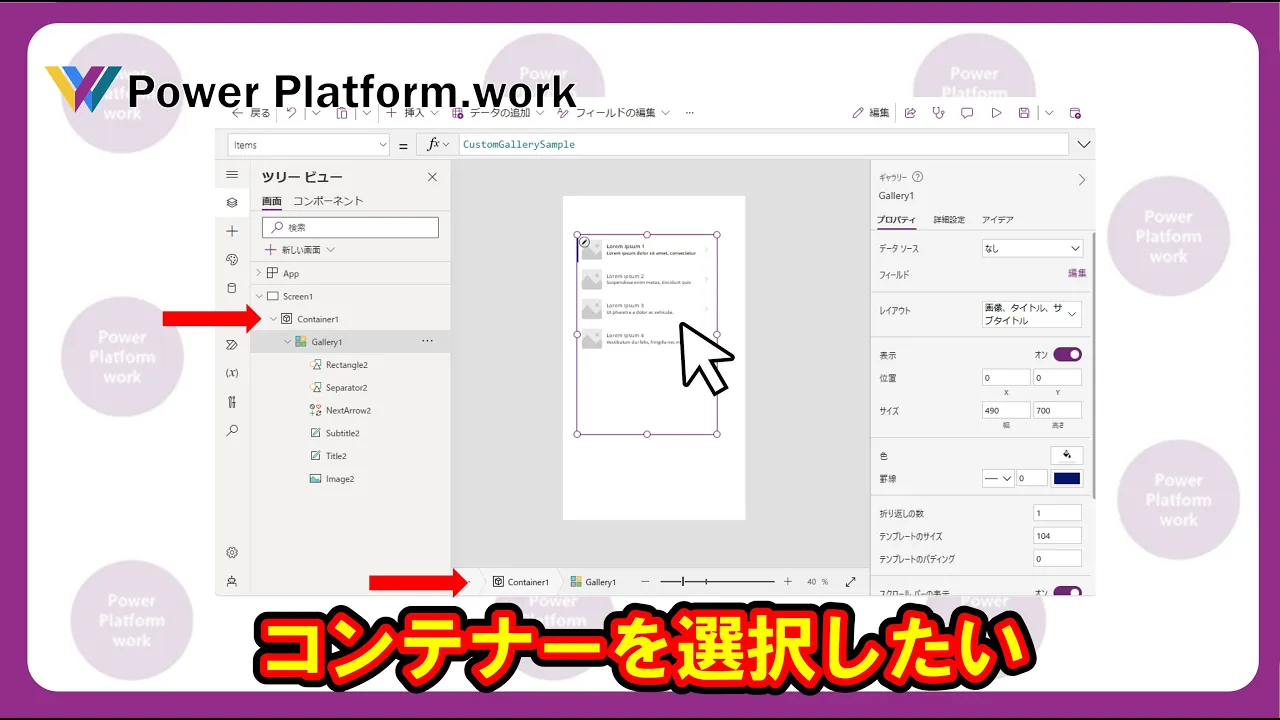Open the Data cylinder sidebar icon
Image resolution: width=1280 pixels, height=720 pixels.
point(232,288)
